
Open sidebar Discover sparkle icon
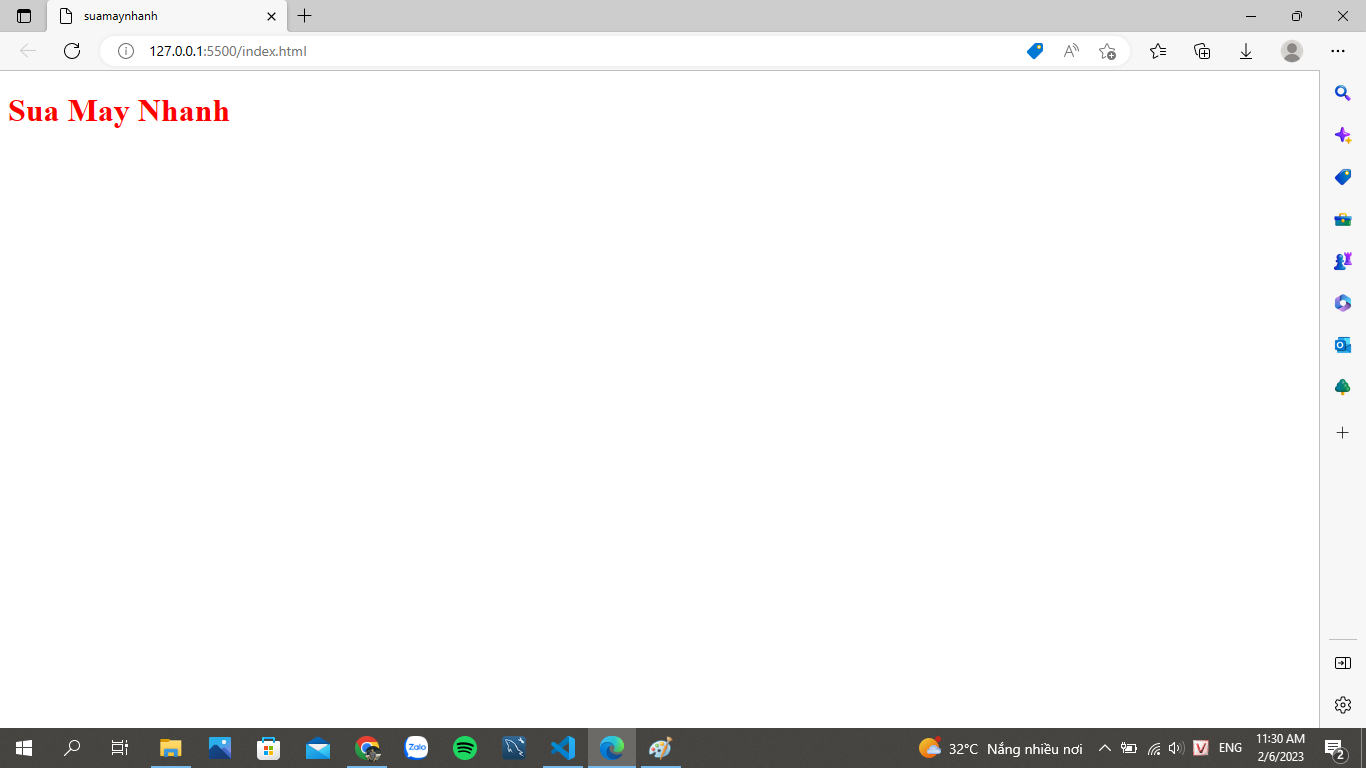(1343, 135)
